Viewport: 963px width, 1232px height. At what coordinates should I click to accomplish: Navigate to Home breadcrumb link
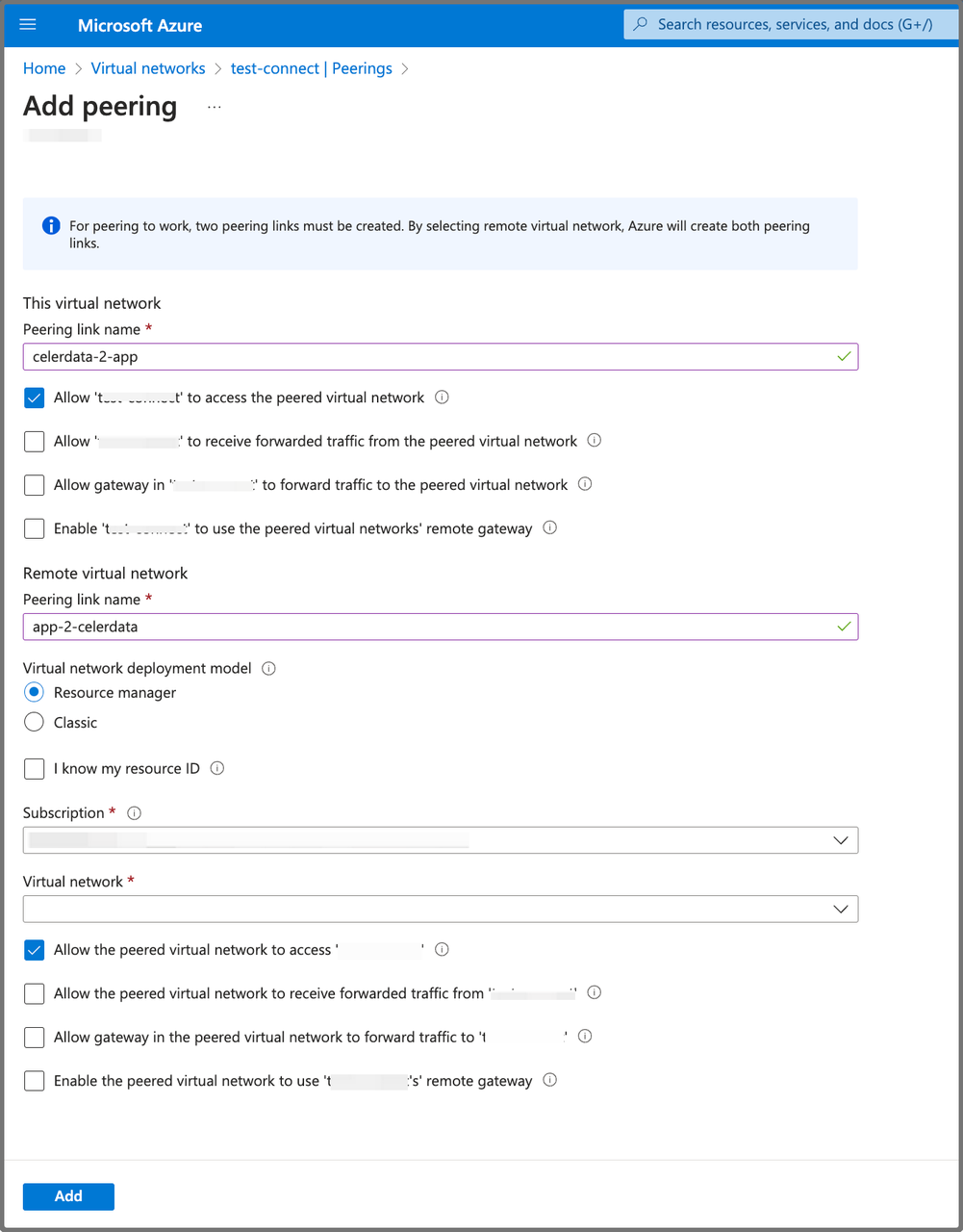44,68
